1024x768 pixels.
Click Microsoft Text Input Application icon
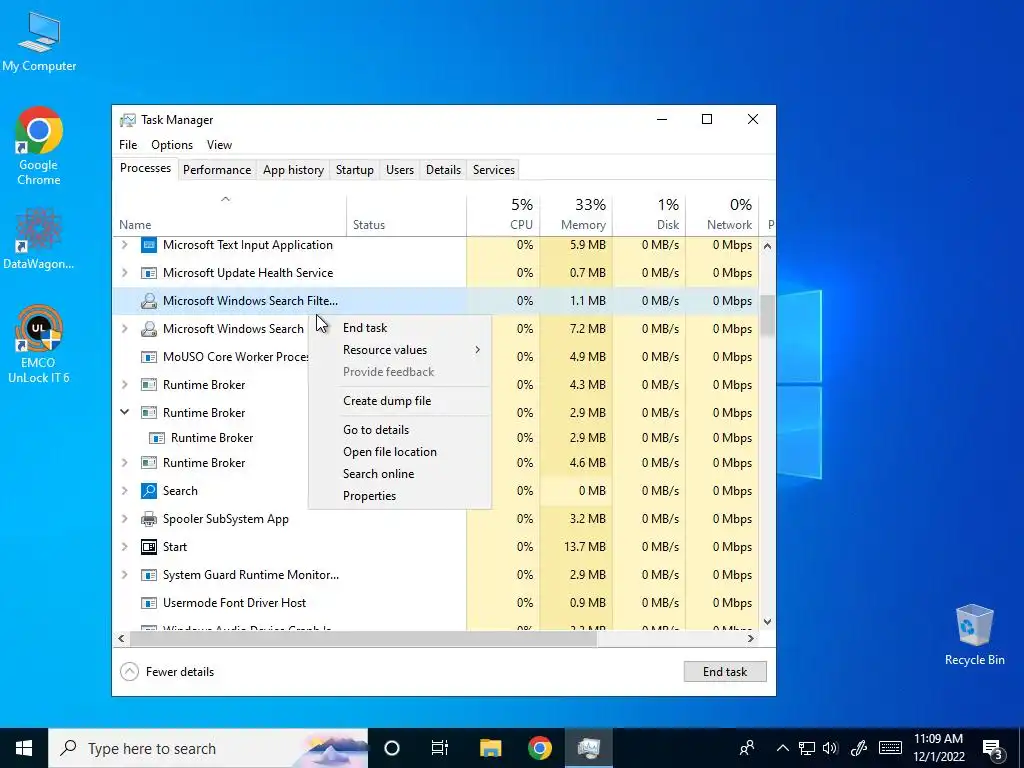[149, 245]
